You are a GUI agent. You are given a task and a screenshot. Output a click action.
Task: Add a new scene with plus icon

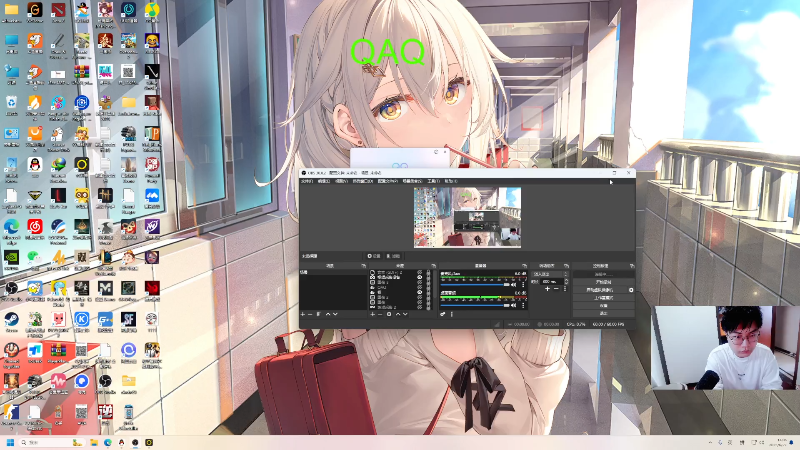pyautogui.click(x=303, y=314)
